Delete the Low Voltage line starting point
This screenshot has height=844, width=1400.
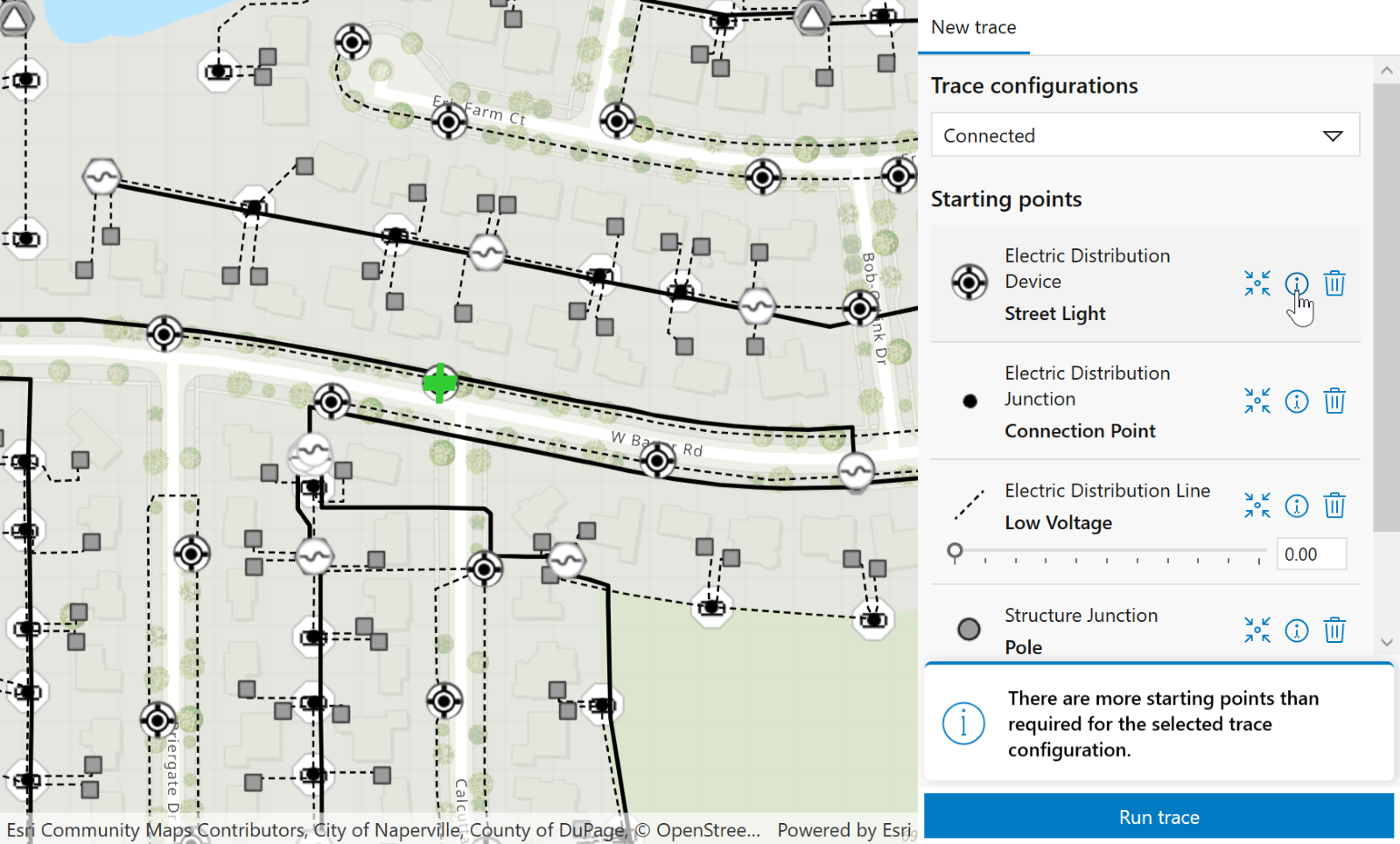pos(1334,506)
